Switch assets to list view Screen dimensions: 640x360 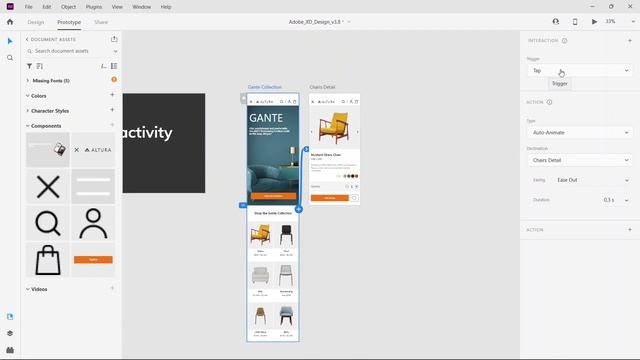point(114,66)
